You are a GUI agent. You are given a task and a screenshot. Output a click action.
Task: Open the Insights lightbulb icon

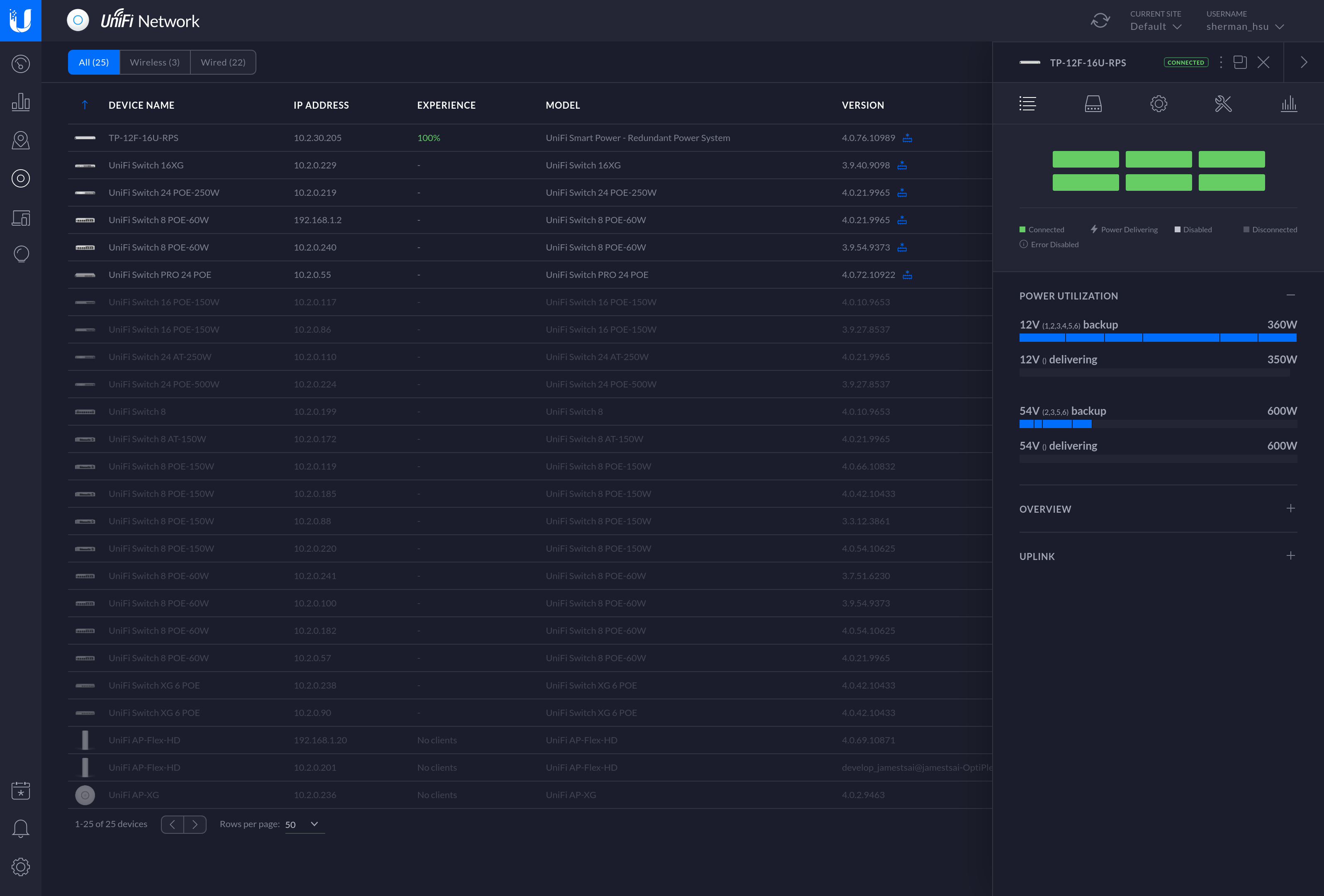tap(20, 254)
